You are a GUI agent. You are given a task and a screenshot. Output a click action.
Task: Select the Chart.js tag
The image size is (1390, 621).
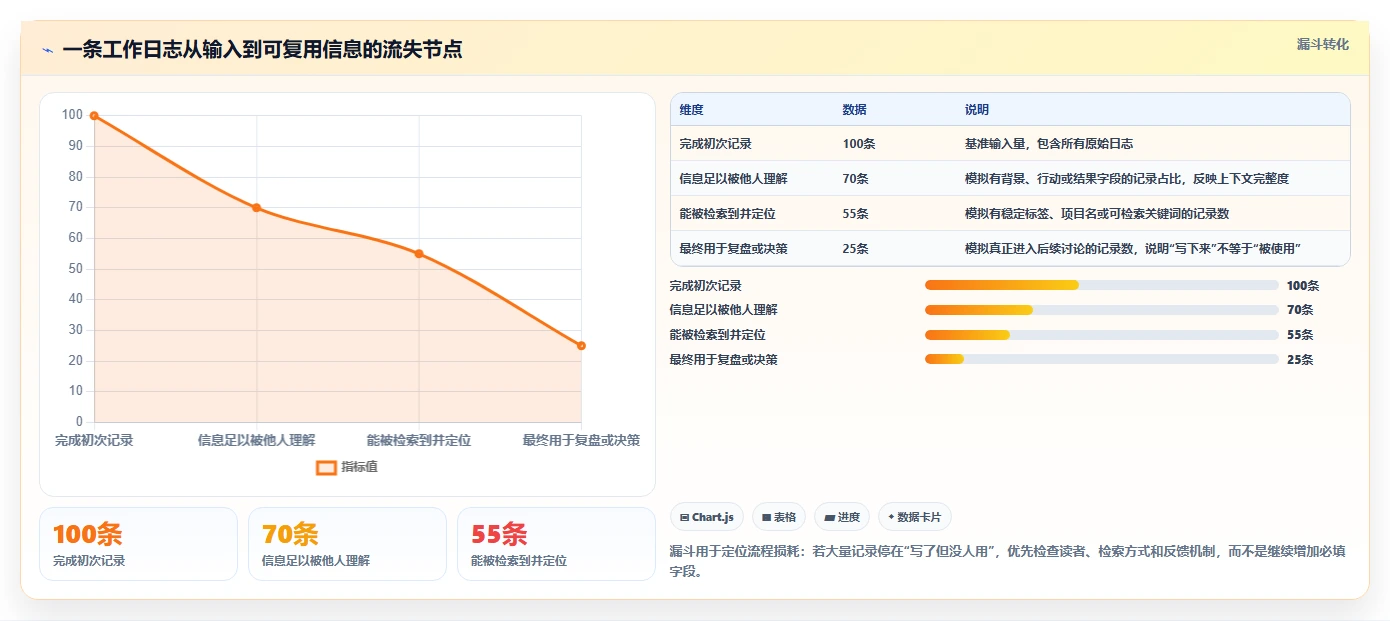pyautogui.click(x=707, y=517)
